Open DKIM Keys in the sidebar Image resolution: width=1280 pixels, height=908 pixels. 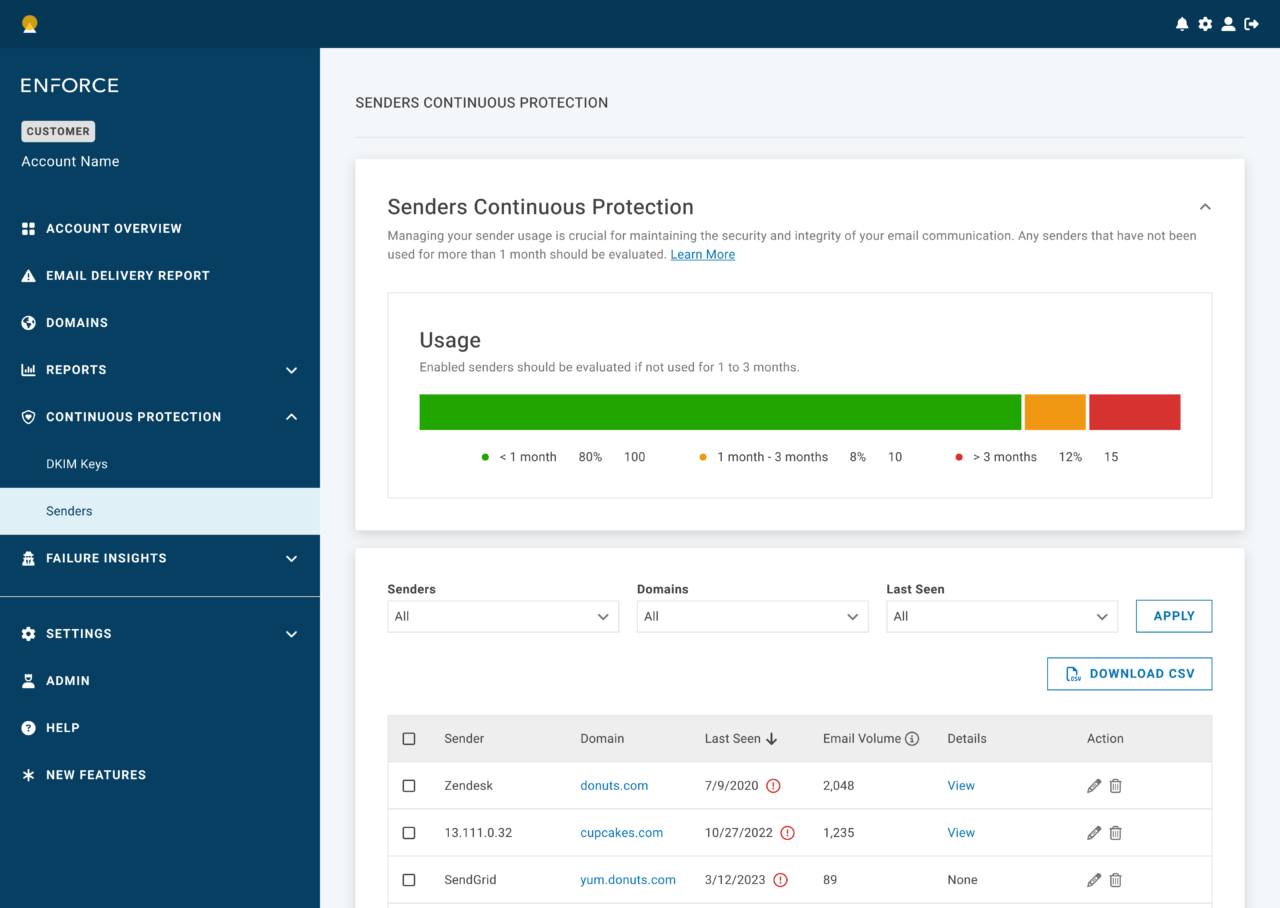click(x=77, y=464)
